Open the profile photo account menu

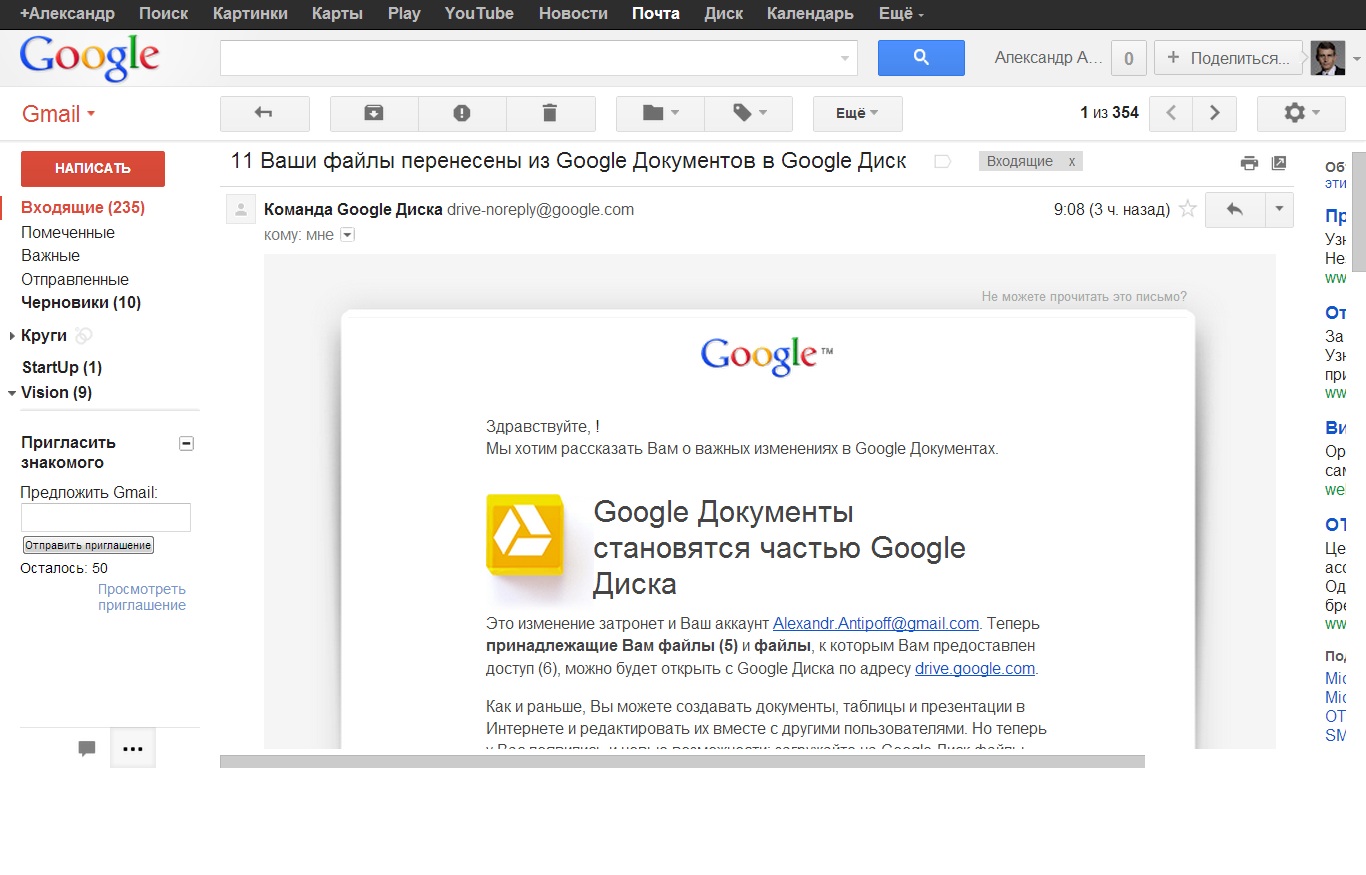pos(1328,57)
